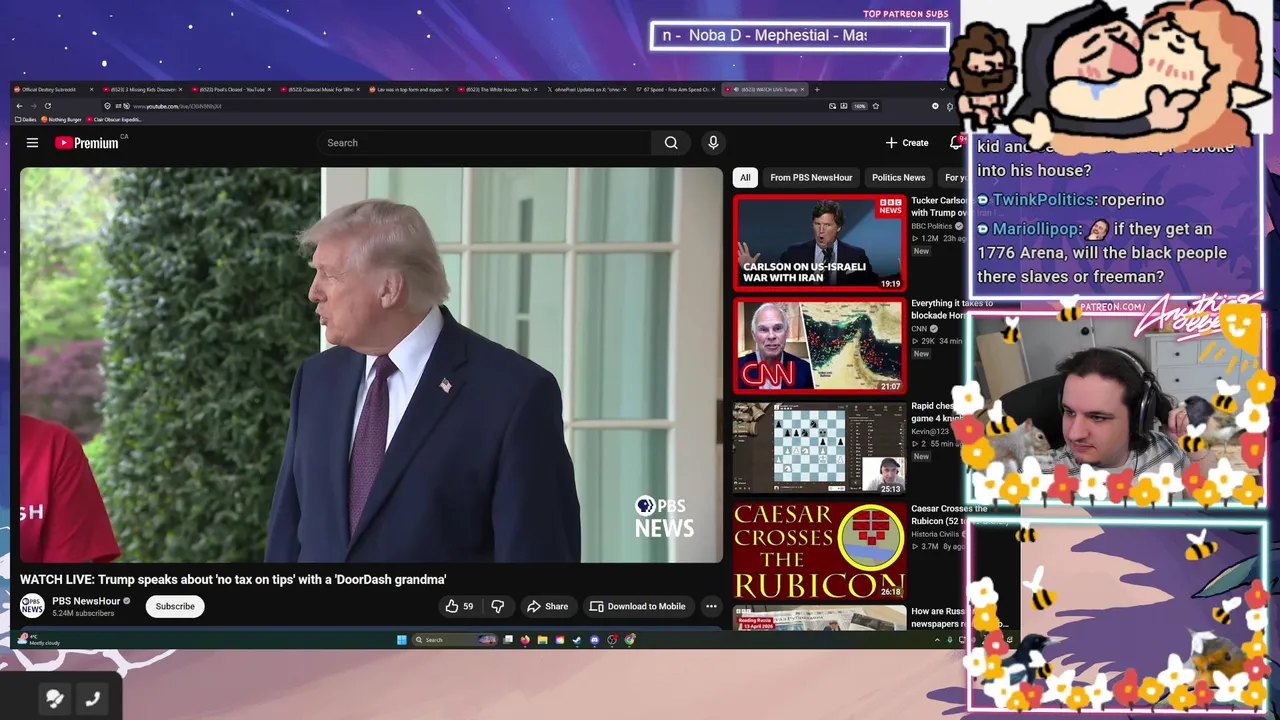Click Windows taskbar Search box

(457, 640)
